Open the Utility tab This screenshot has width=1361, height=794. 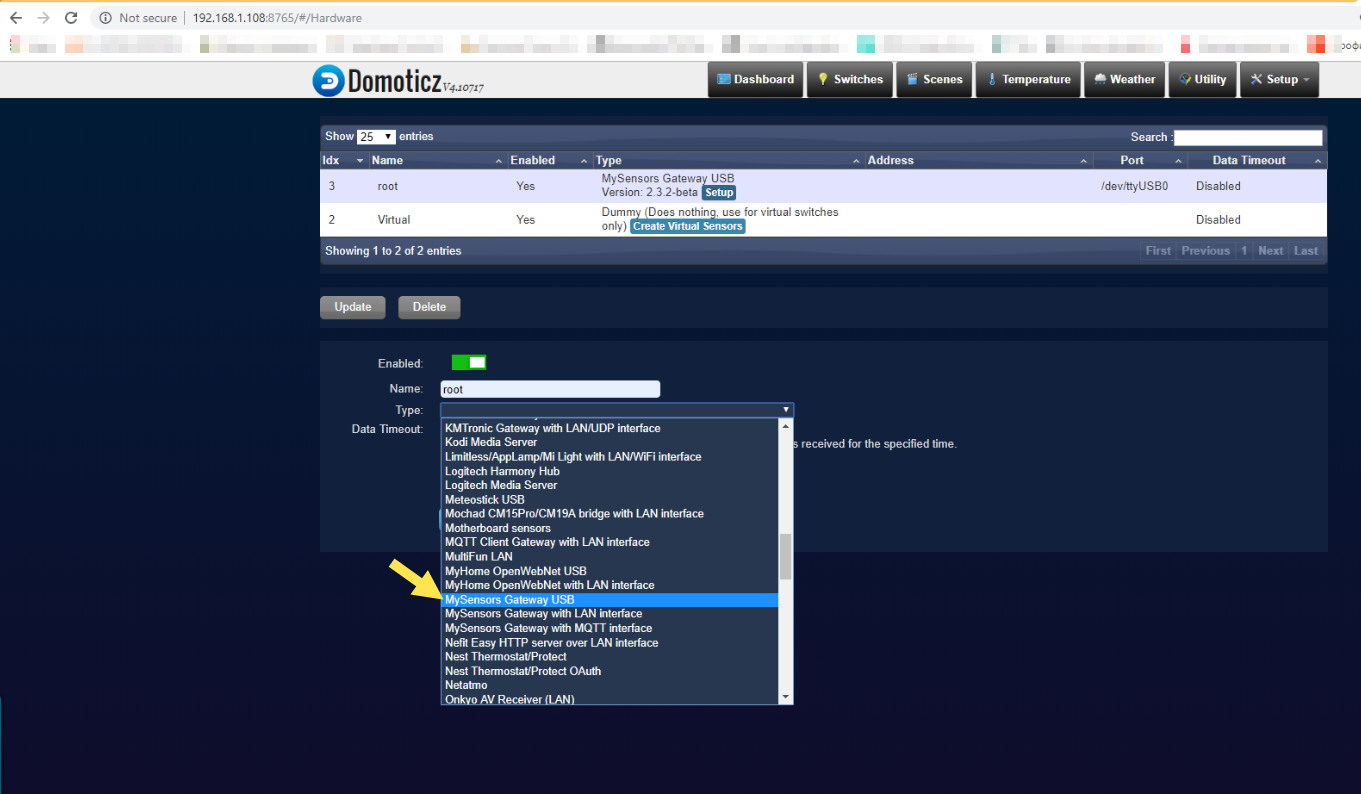1202,80
